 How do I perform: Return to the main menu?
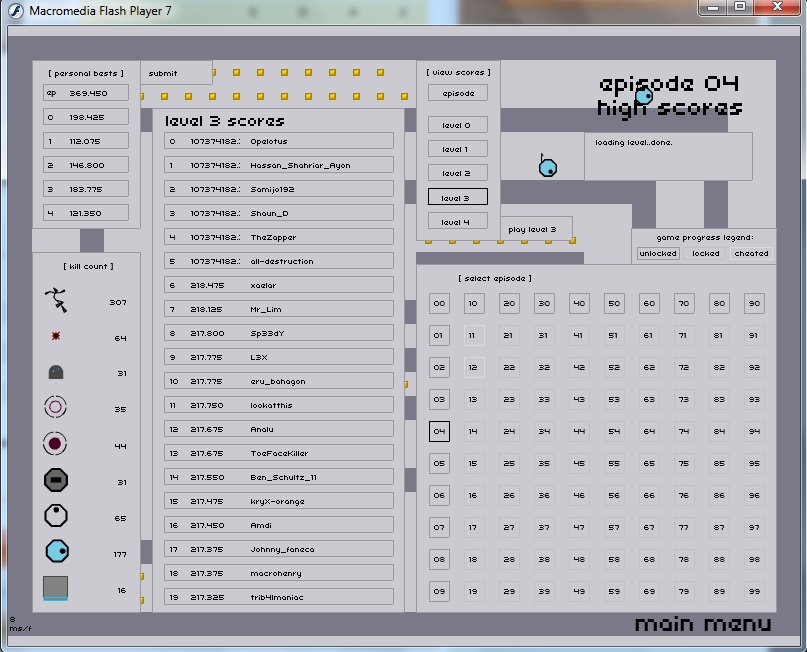coord(702,625)
